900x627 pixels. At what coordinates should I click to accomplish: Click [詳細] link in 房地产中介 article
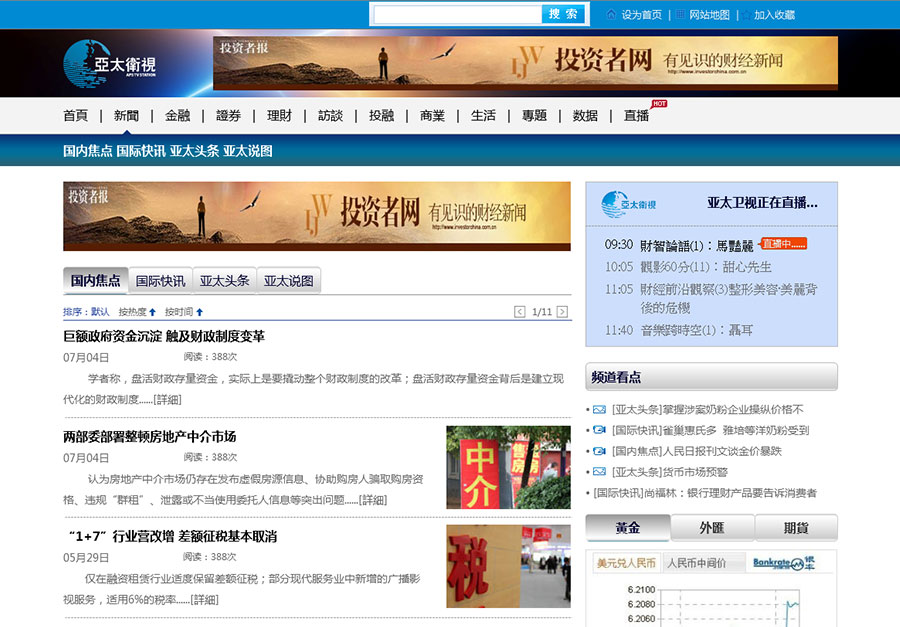373,500
